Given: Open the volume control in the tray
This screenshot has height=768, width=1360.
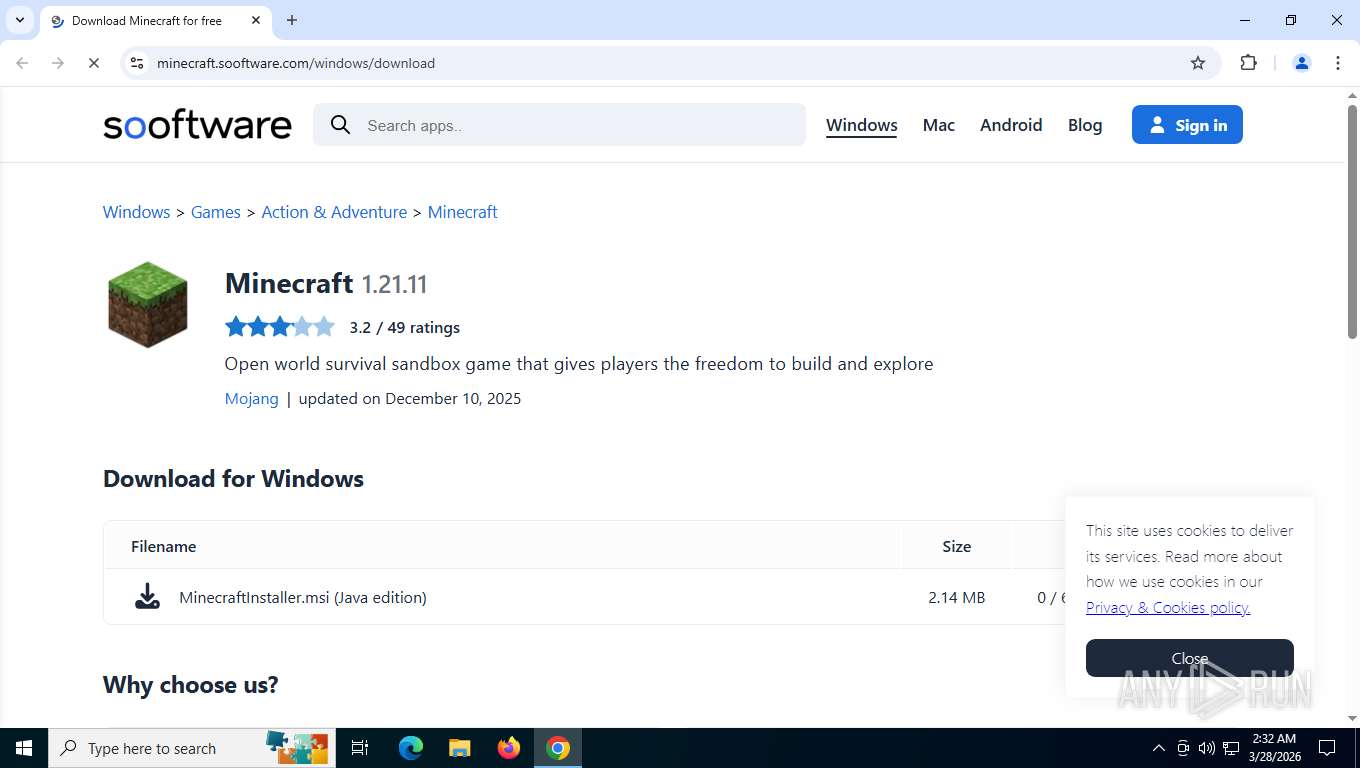Looking at the screenshot, I should coord(1207,748).
